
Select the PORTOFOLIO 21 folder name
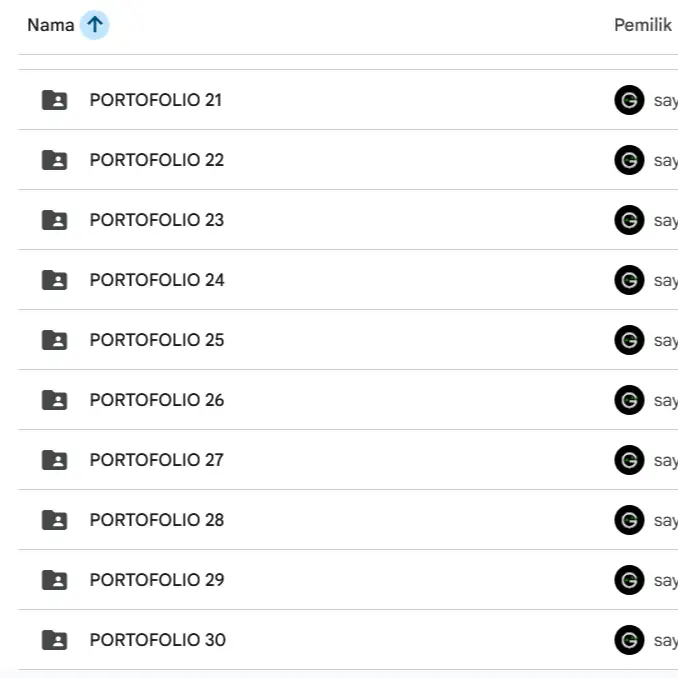tap(156, 100)
